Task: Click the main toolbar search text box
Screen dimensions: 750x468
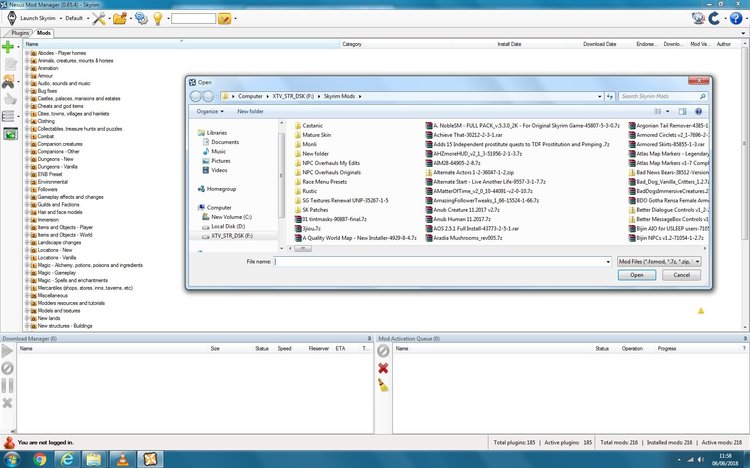Action: pyautogui.click(x=194, y=19)
